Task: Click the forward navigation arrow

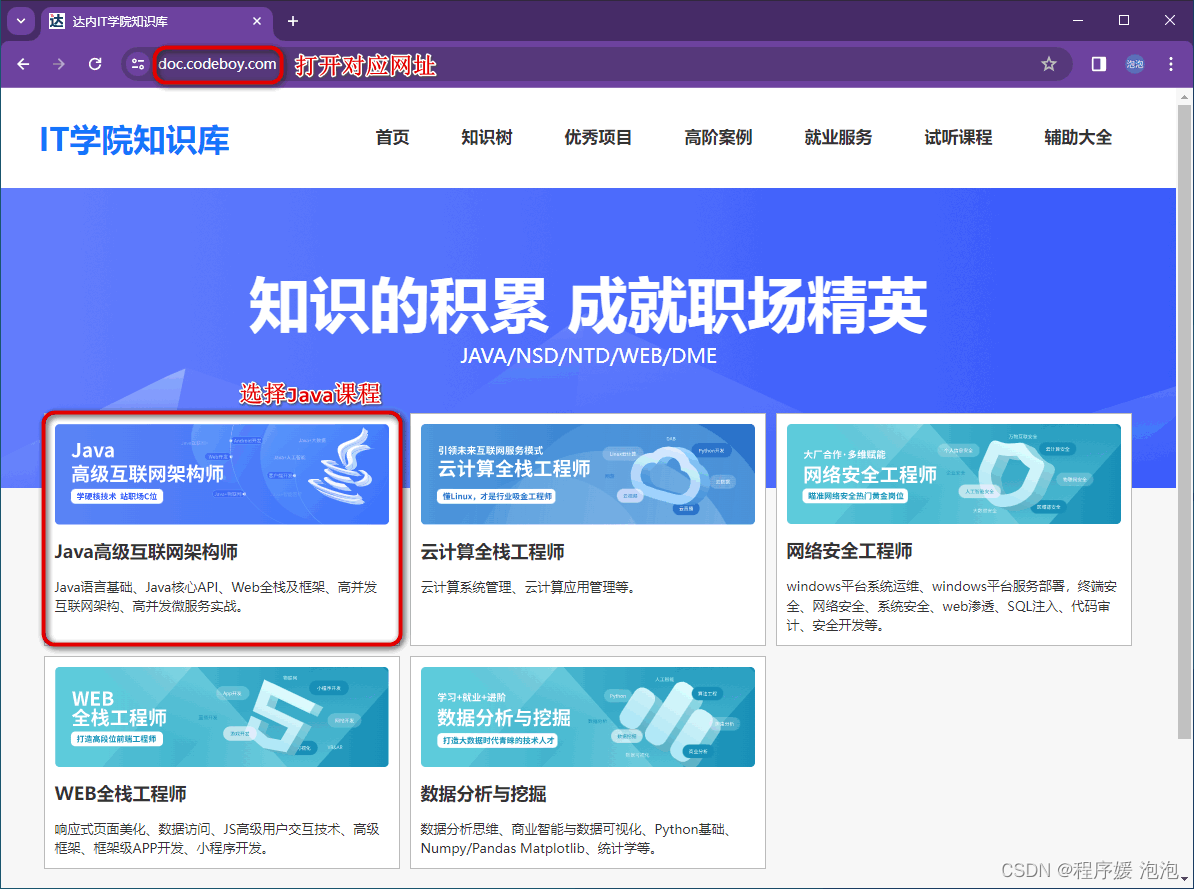Action: pyautogui.click(x=59, y=63)
